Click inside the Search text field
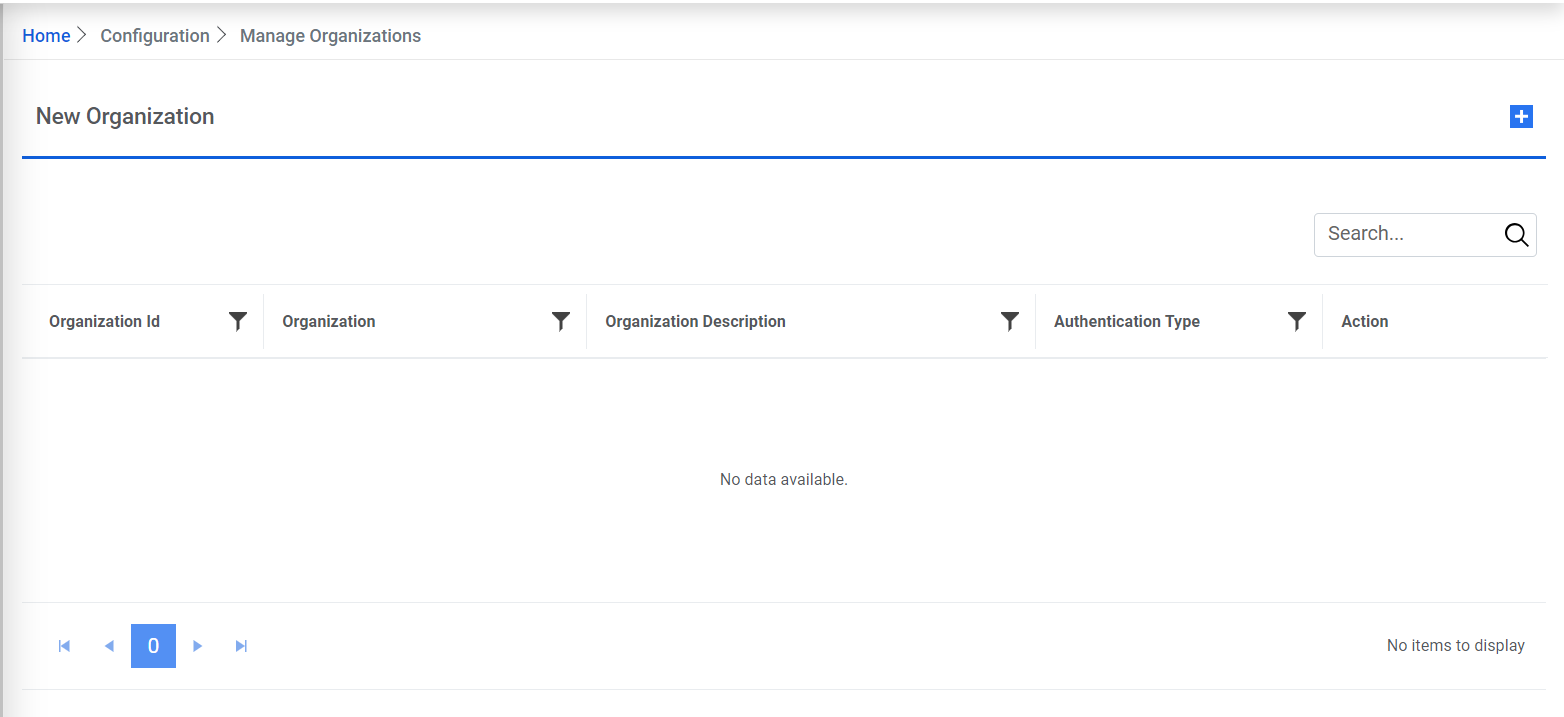Image resolution: width=1564 pixels, height=717 pixels. pyautogui.click(x=1405, y=235)
